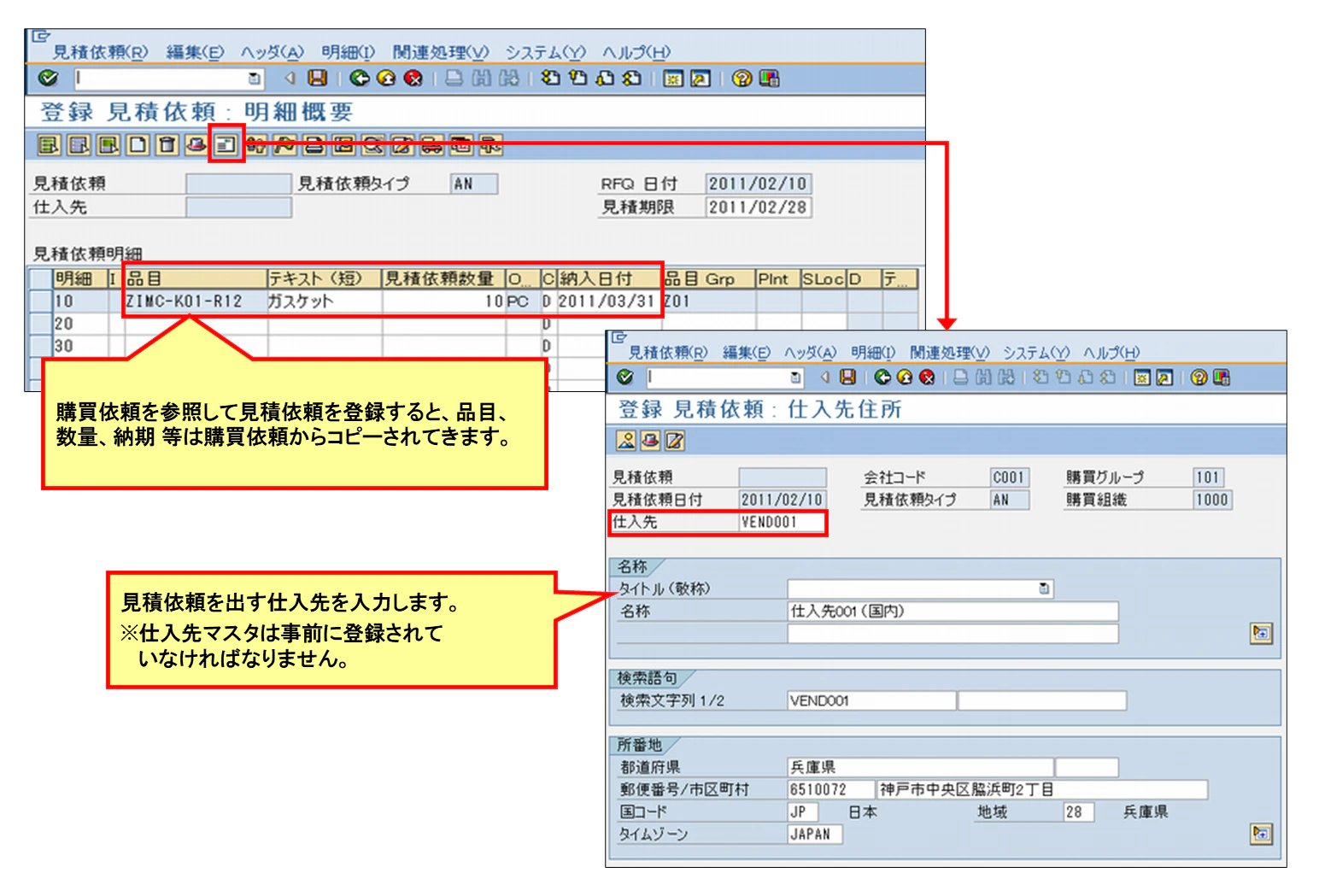Open ヘルプ(H) menu in vendor address window
Screen dimensions: 1319x896
[1111, 353]
